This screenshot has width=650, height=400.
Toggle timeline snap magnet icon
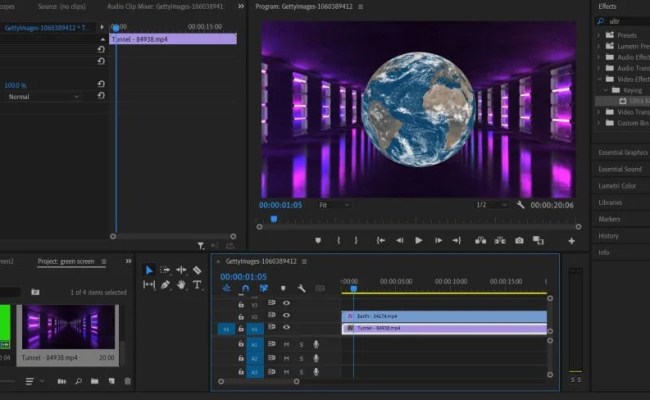coord(245,288)
